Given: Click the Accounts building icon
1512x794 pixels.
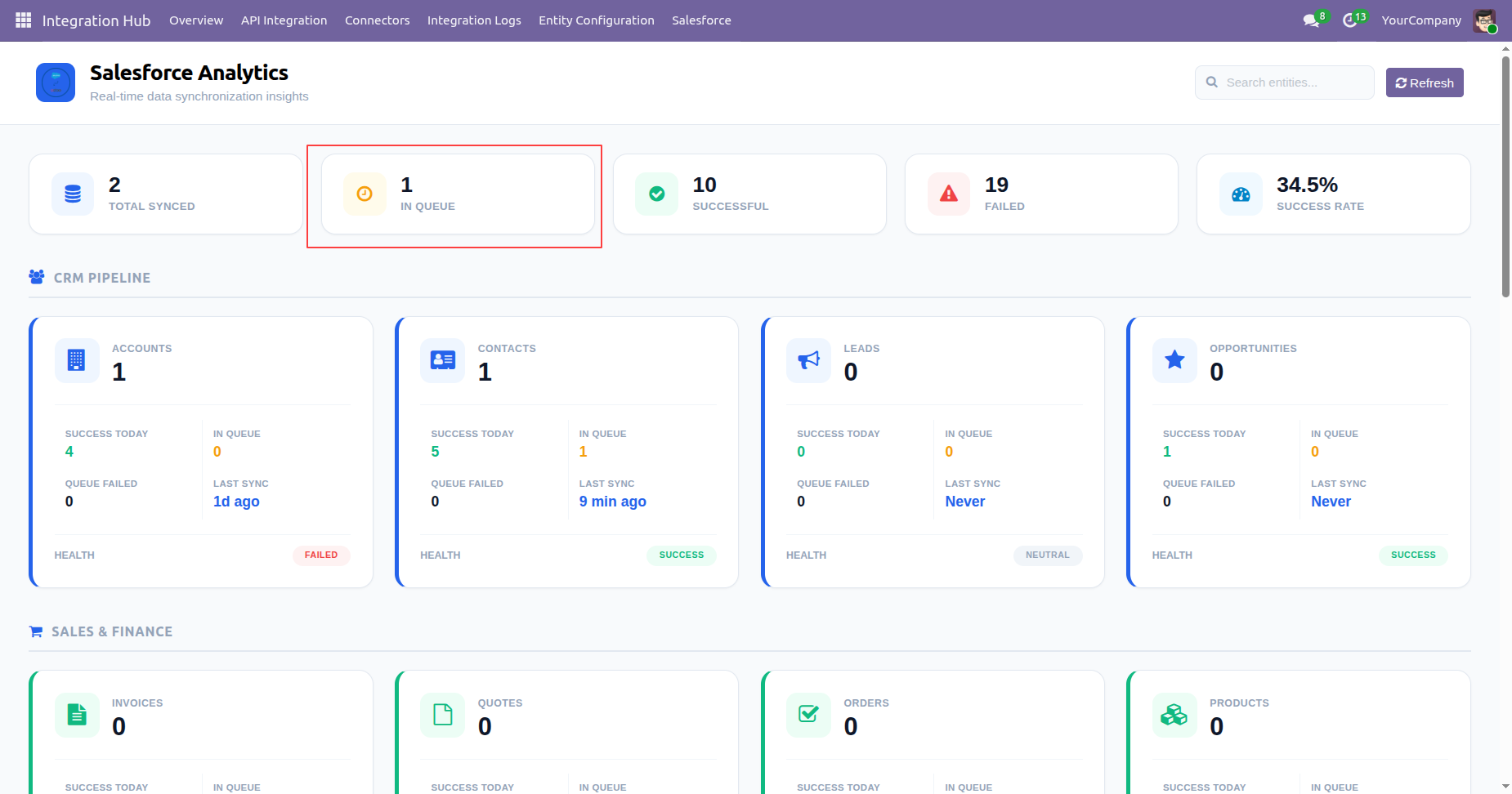Looking at the screenshot, I should point(76,360).
